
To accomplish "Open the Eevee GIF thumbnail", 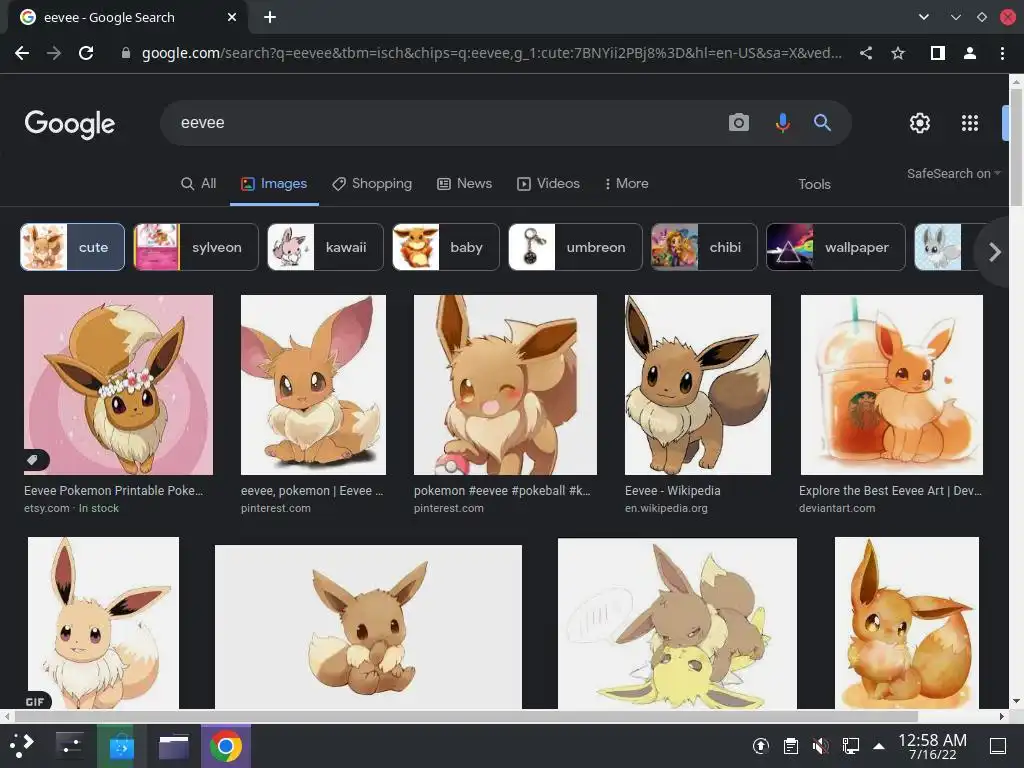I will [x=103, y=623].
